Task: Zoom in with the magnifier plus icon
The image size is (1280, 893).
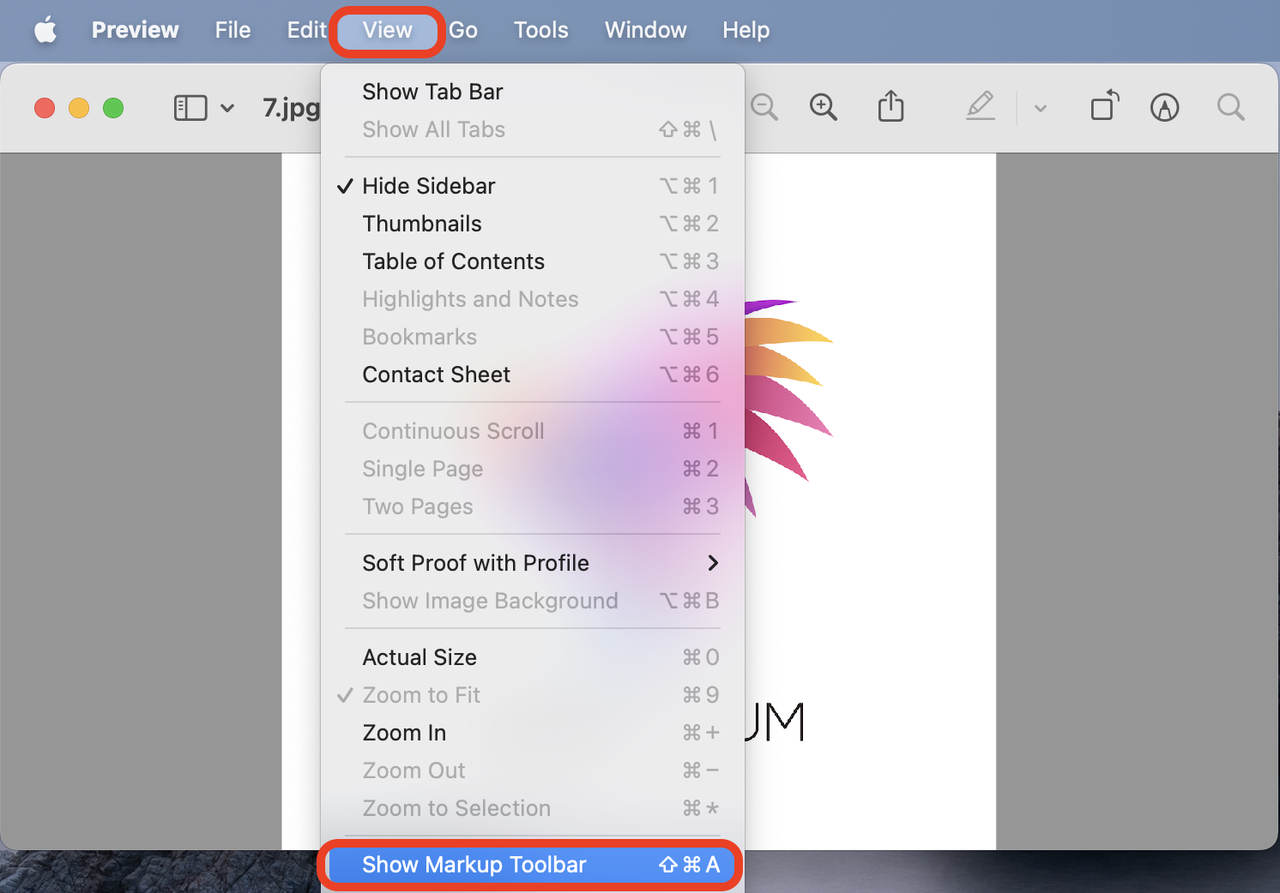Action: pos(823,107)
